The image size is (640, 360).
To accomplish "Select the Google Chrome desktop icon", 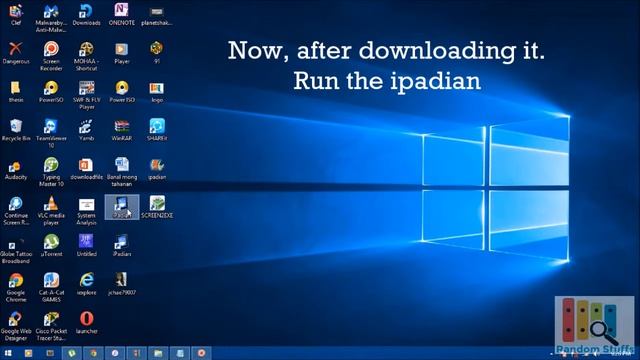I will coord(16,288).
